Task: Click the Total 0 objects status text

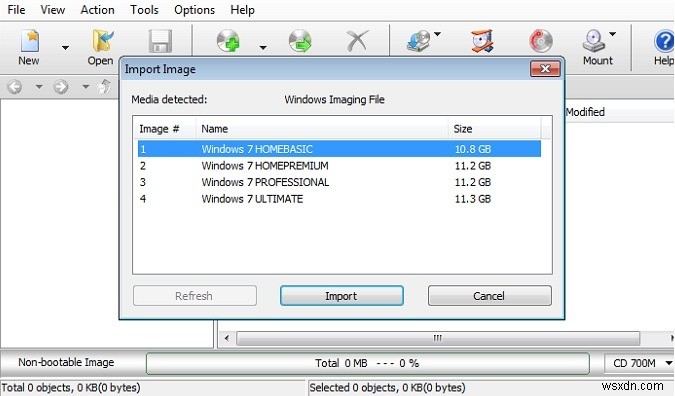Action: 71,387
